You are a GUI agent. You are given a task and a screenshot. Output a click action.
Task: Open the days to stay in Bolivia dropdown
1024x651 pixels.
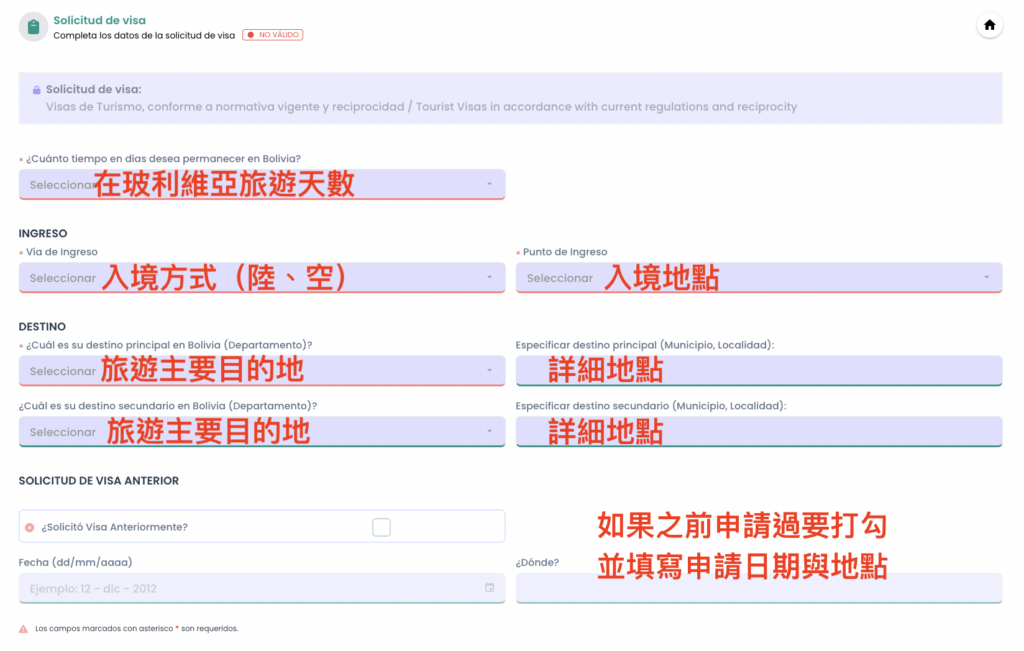click(262, 185)
